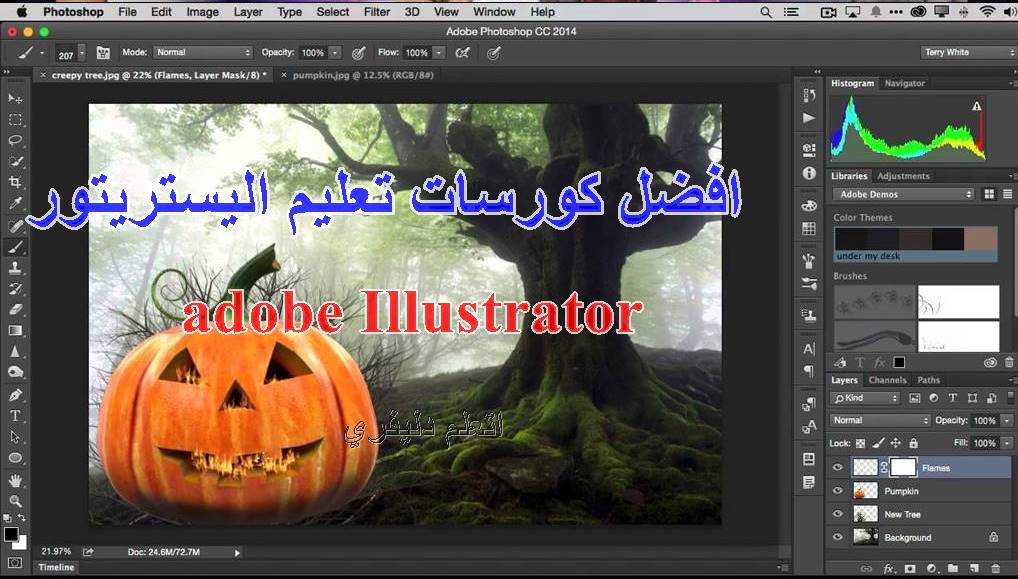Select the Zoom tool
The image size is (1018, 579).
pyautogui.click(x=15, y=500)
